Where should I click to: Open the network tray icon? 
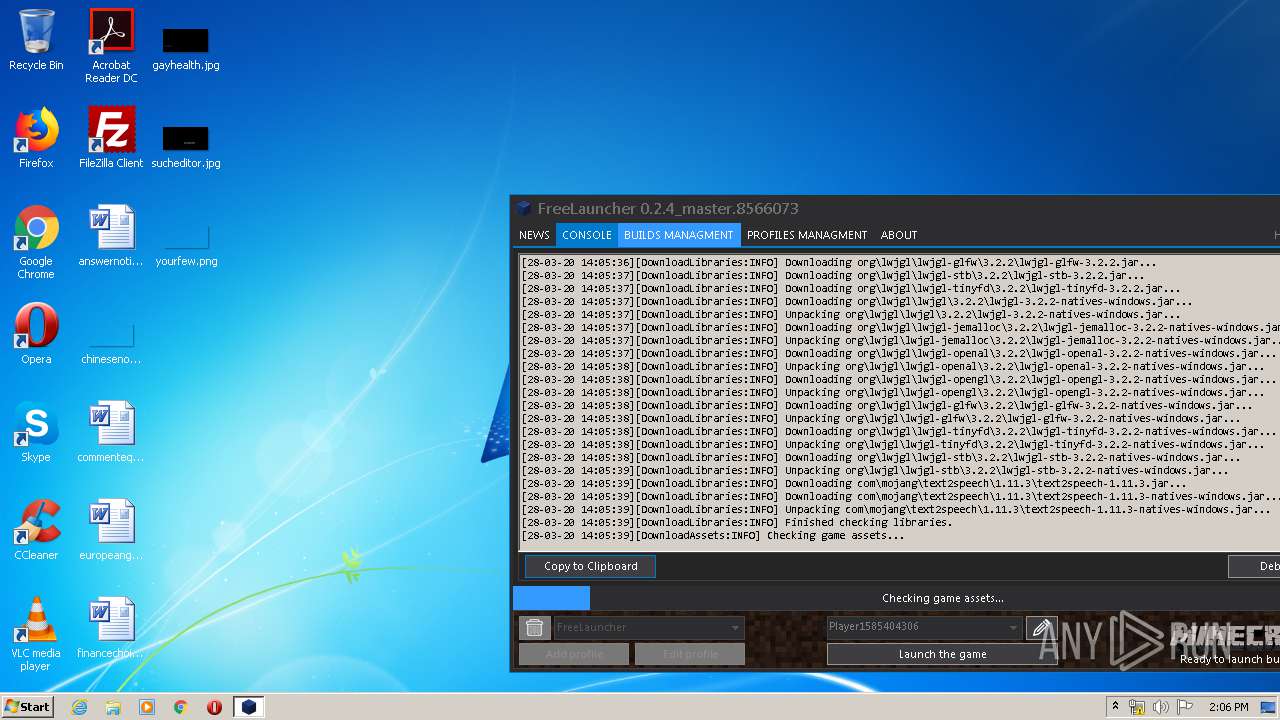point(1137,707)
